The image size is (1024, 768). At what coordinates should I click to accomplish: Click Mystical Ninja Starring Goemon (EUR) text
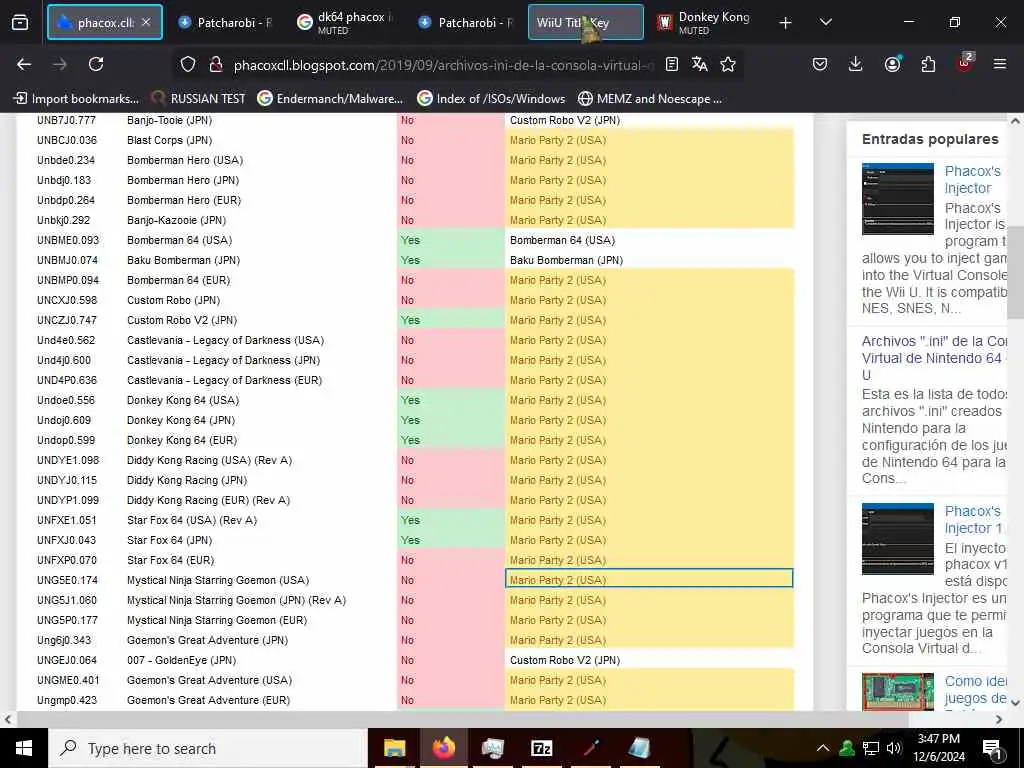point(217,620)
